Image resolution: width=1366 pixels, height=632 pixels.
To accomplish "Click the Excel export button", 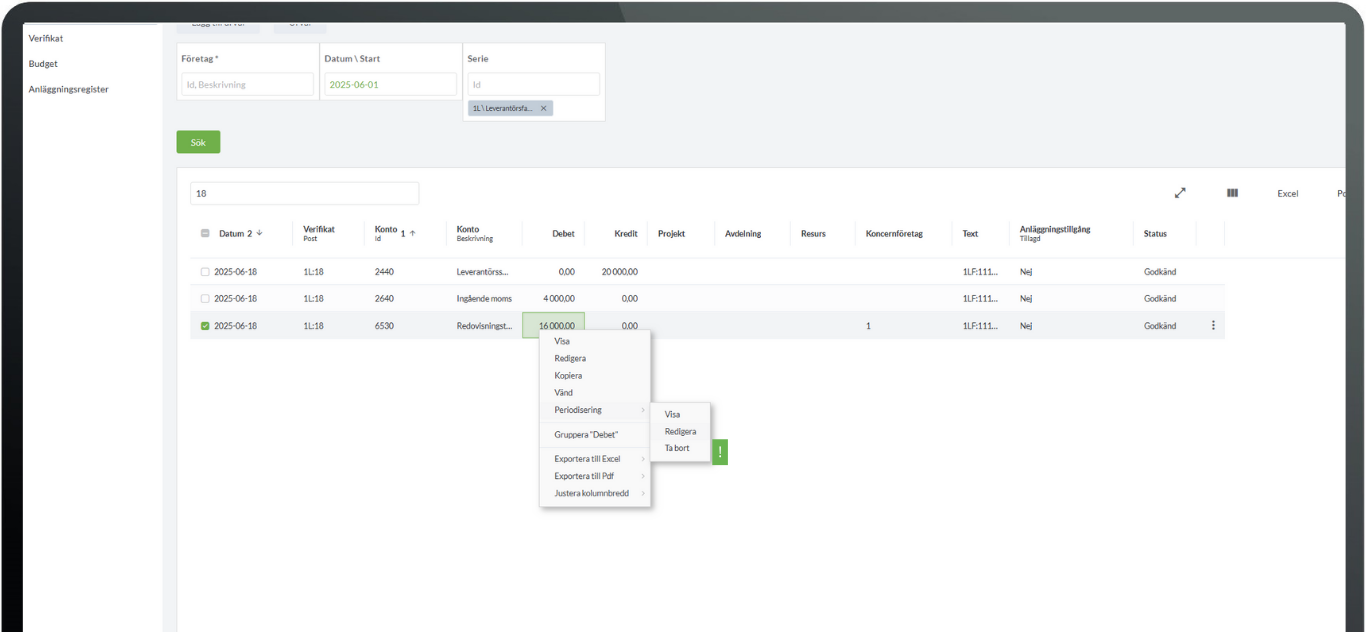I will 1287,194.
